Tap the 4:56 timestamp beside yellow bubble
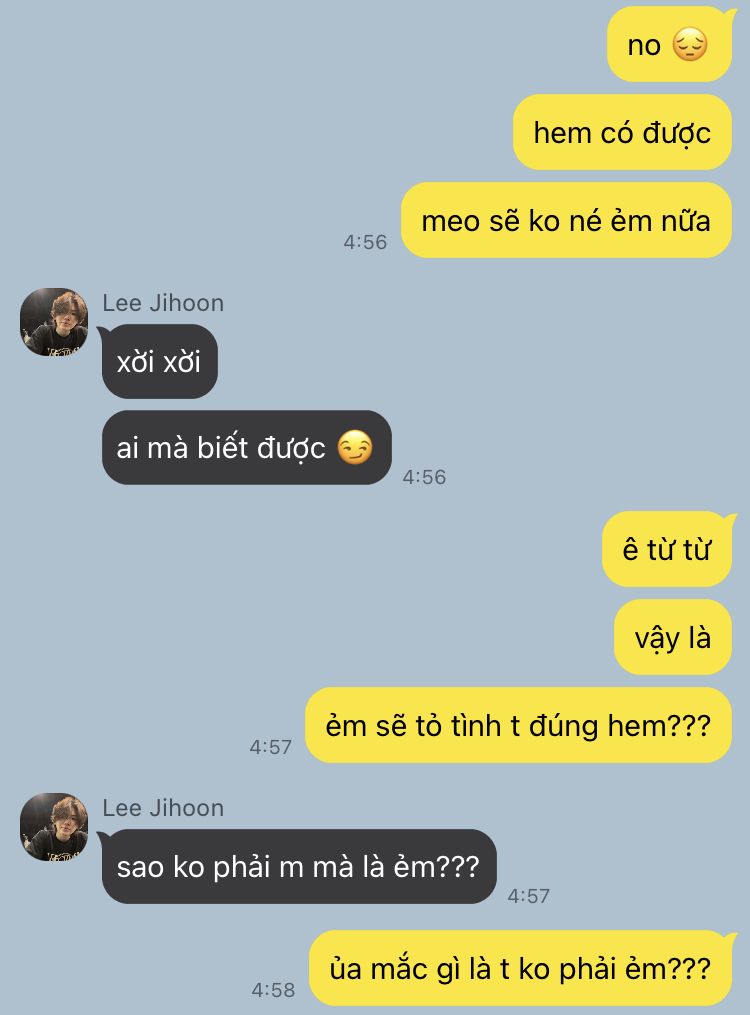 coord(365,242)
